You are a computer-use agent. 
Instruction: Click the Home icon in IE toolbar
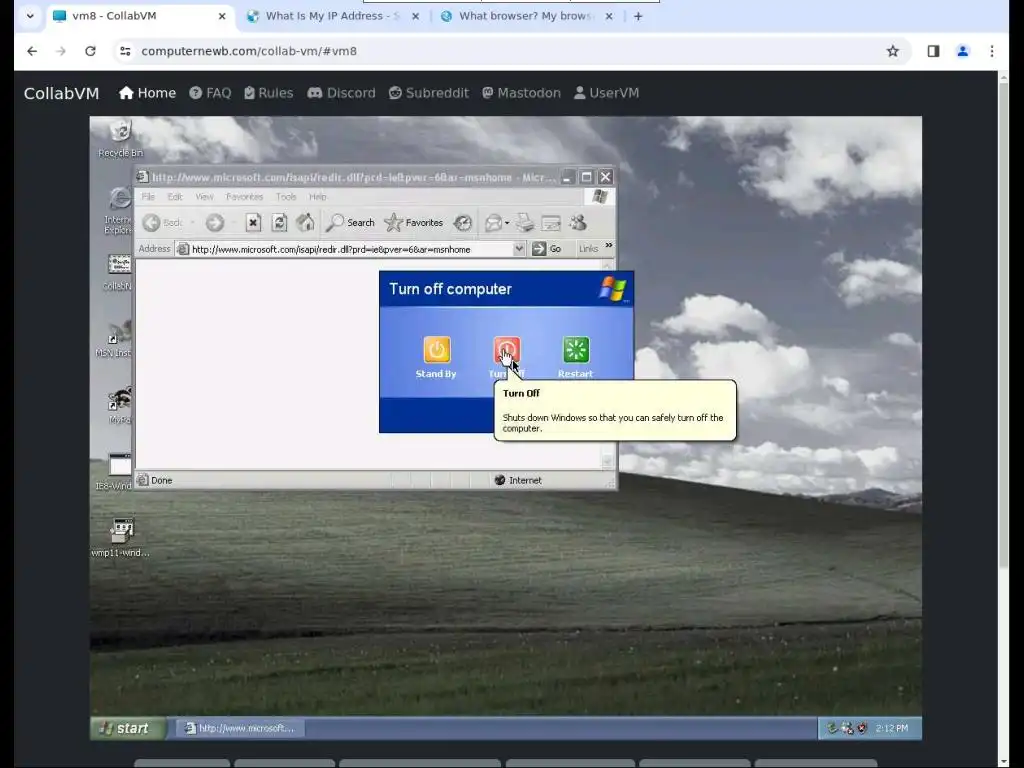305,223
